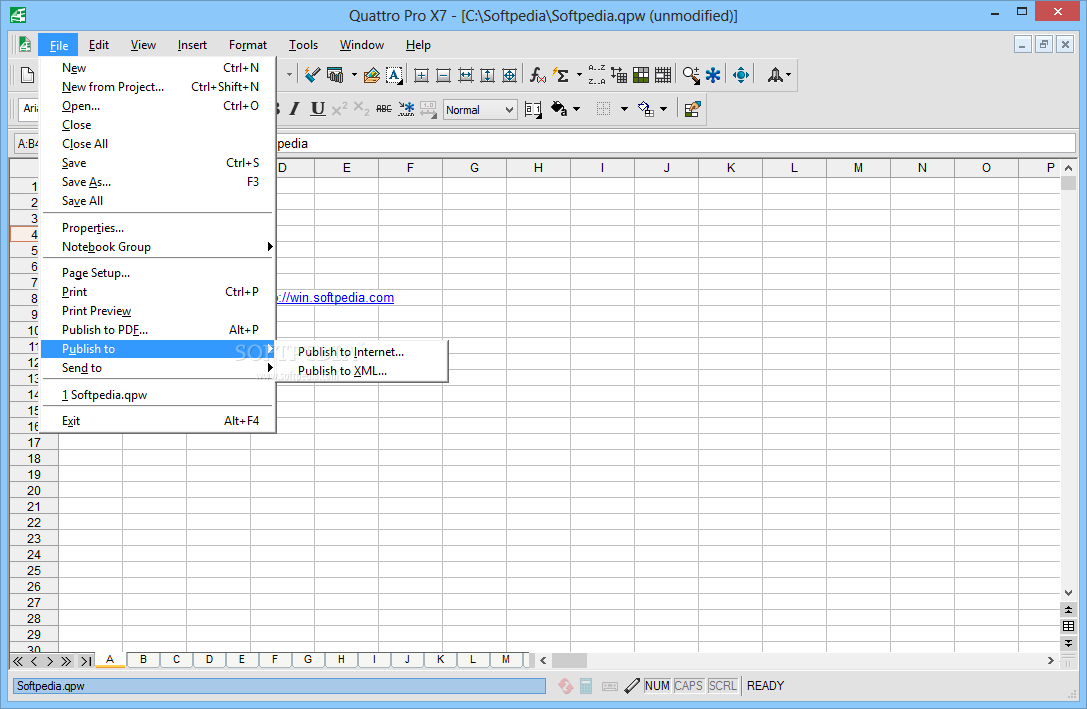The height and width of the screenshot is (709, 1087).
Task: Click the Subscript x₂ icon
Action: [x=361, y=109]
